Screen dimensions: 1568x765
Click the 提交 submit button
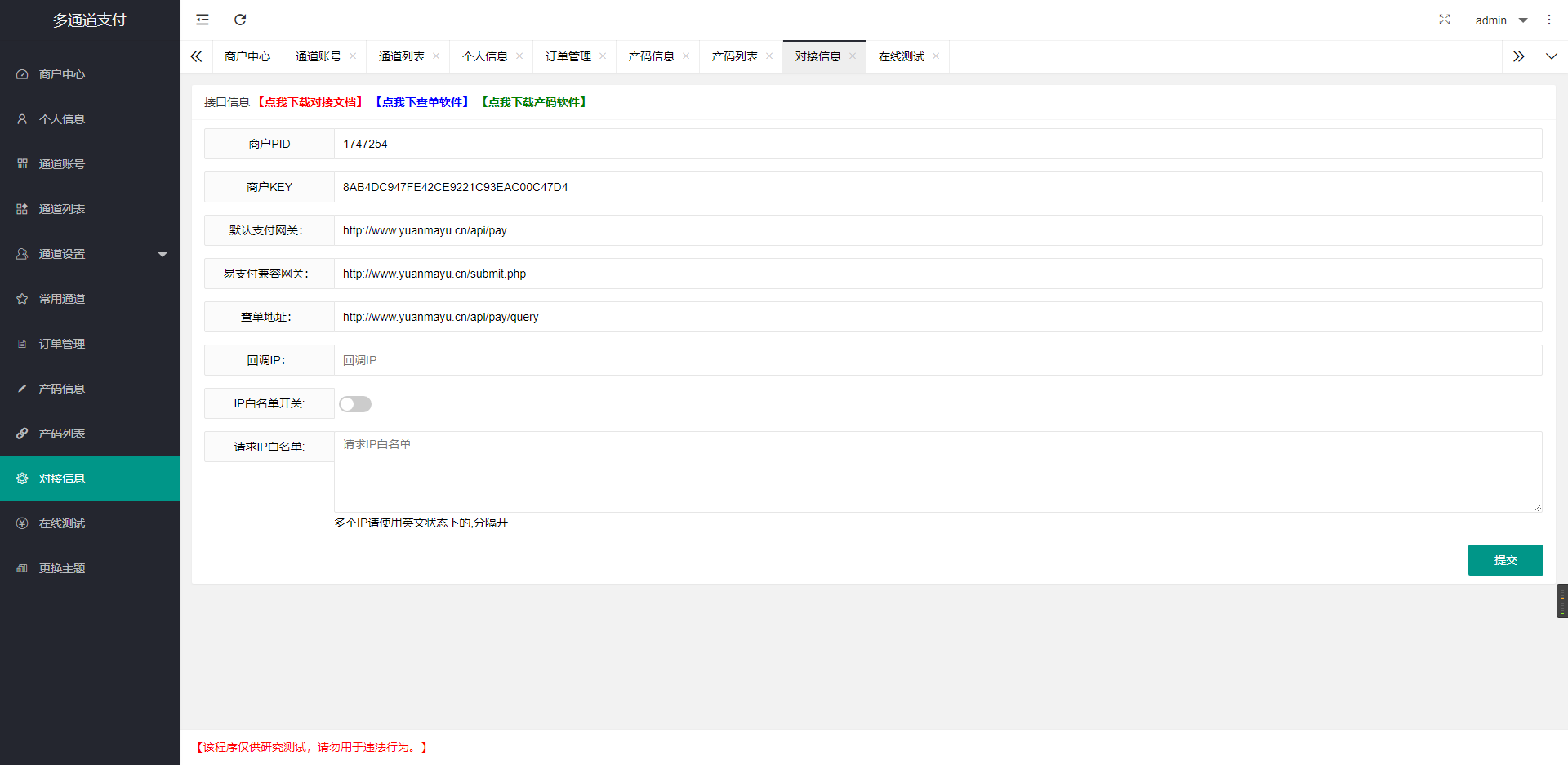tap(1505, 560)
